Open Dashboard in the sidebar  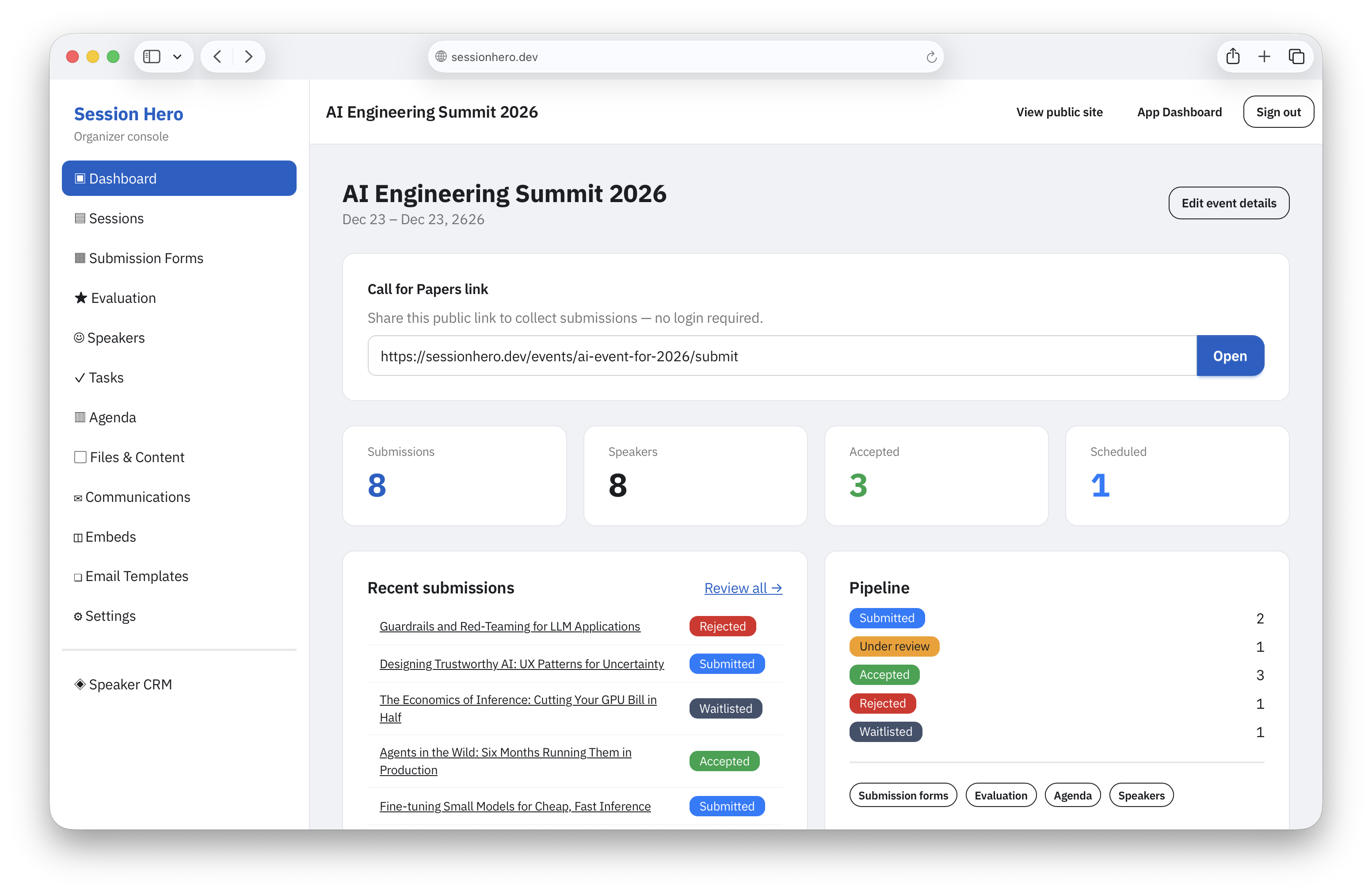179,178
